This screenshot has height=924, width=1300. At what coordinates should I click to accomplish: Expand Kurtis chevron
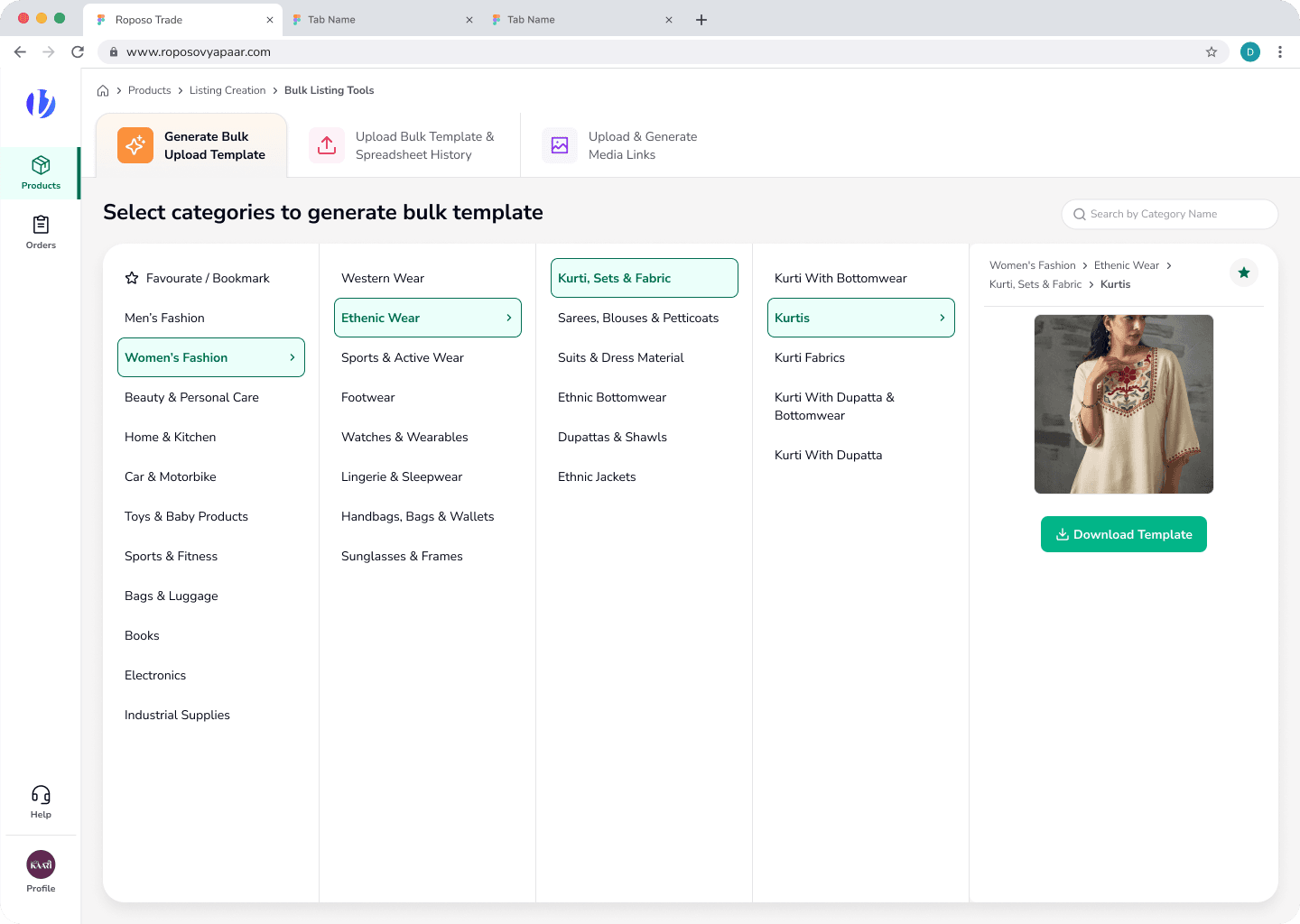click(x=942, y=318)
